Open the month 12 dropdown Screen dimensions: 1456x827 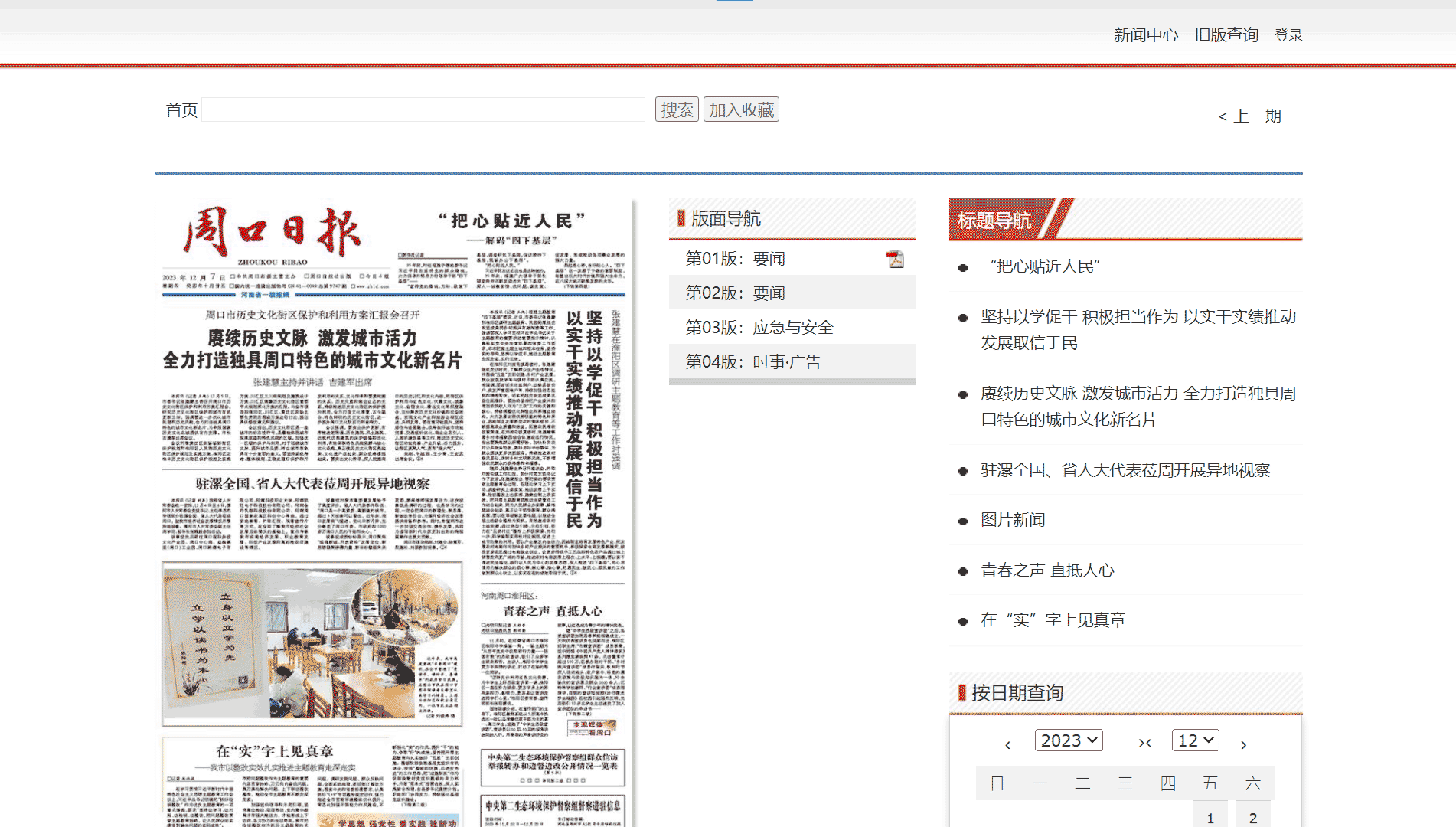(1196, 740)
